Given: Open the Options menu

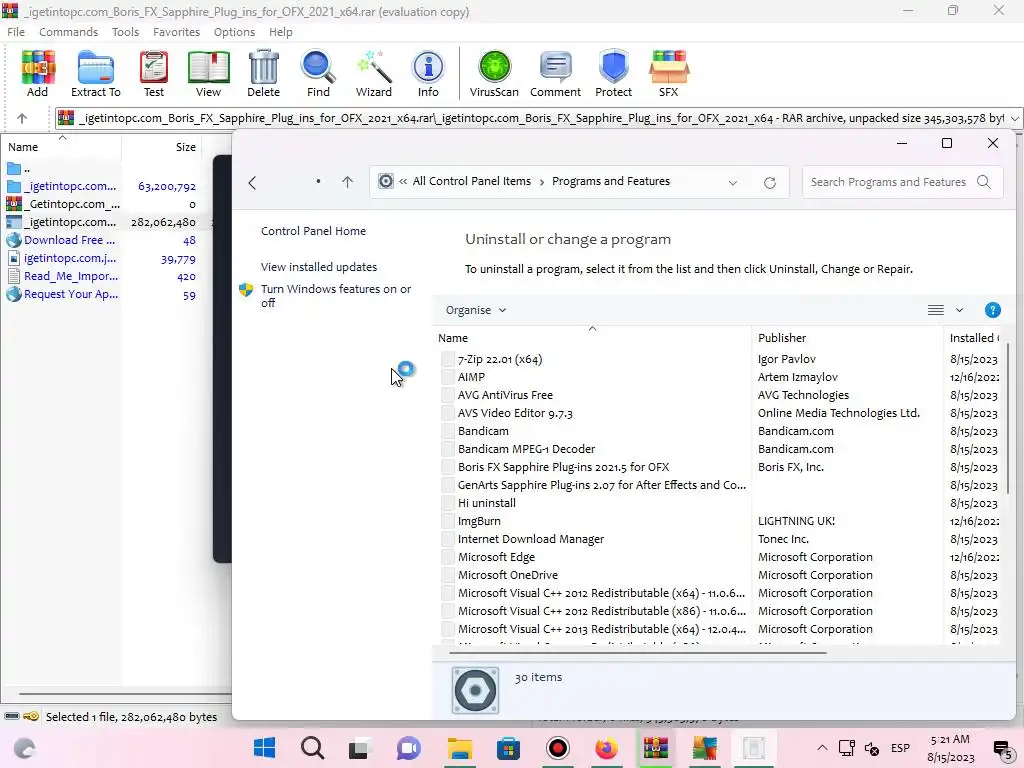Looking at the screenshot, I should tap(234, 32).
